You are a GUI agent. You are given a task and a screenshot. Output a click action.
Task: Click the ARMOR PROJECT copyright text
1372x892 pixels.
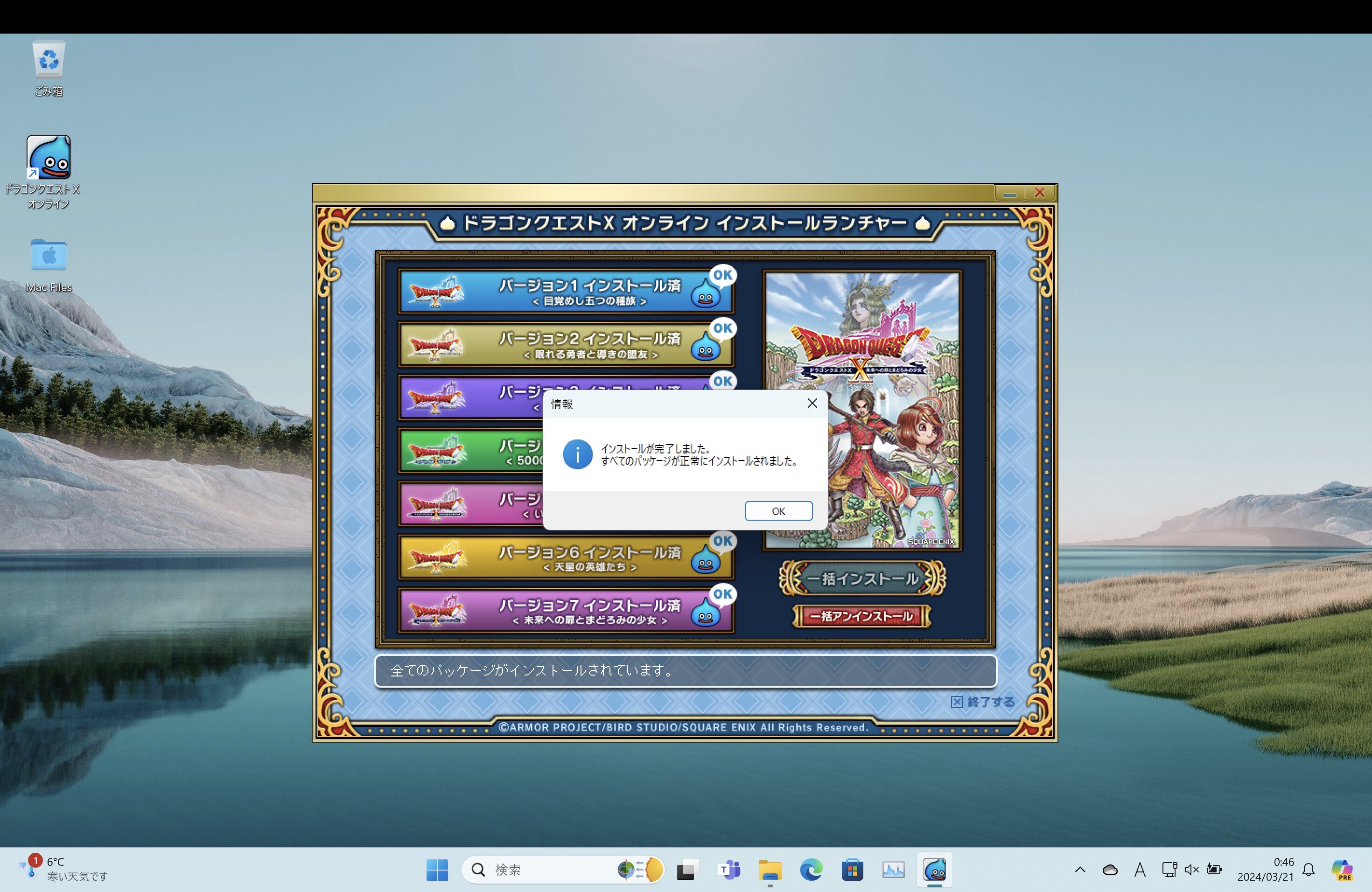coord(684,727)
